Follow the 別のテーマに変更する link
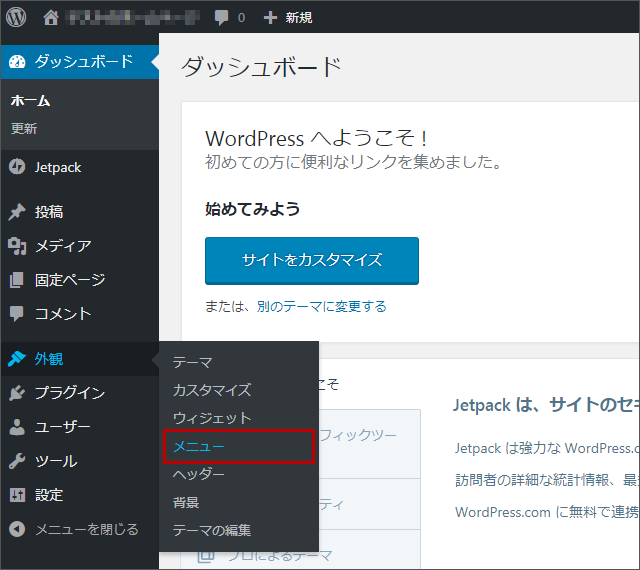This screenshot has height=570, width=640. [x=321, y=306]
